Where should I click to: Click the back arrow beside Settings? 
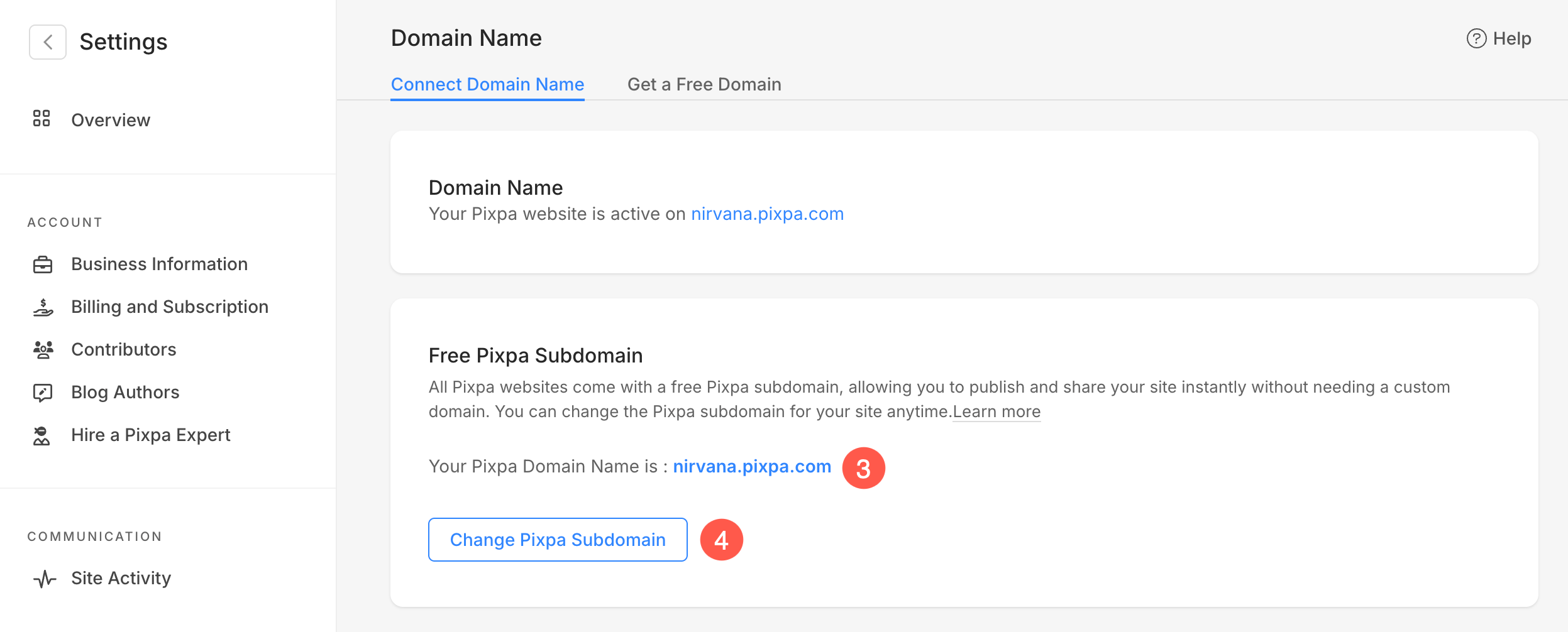[x=48, y=42]
